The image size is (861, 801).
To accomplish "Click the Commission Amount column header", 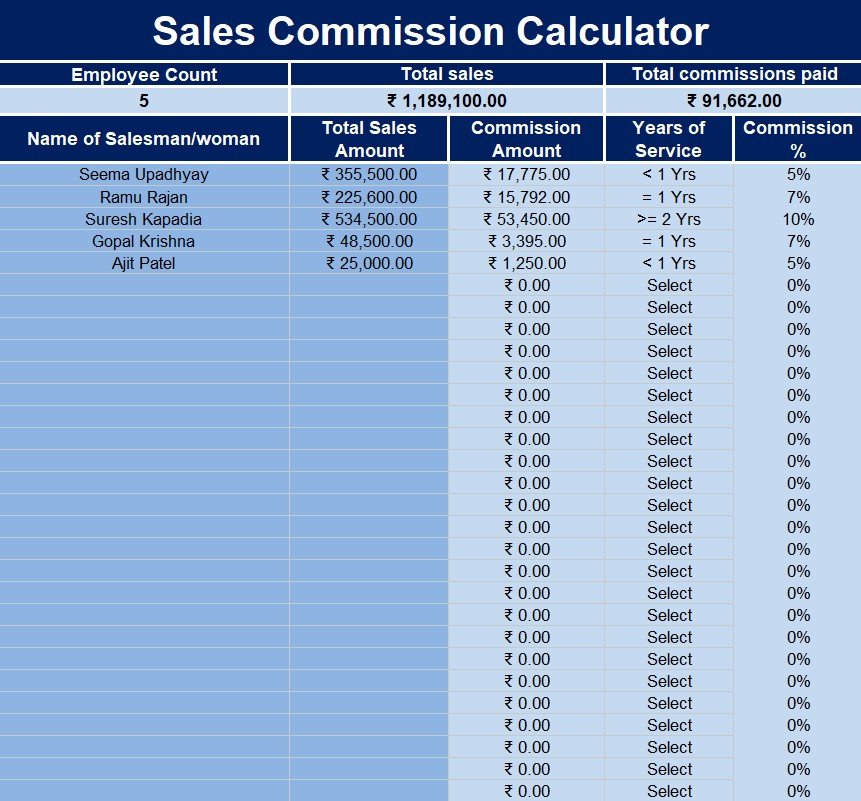I will (x=526, y=139).
